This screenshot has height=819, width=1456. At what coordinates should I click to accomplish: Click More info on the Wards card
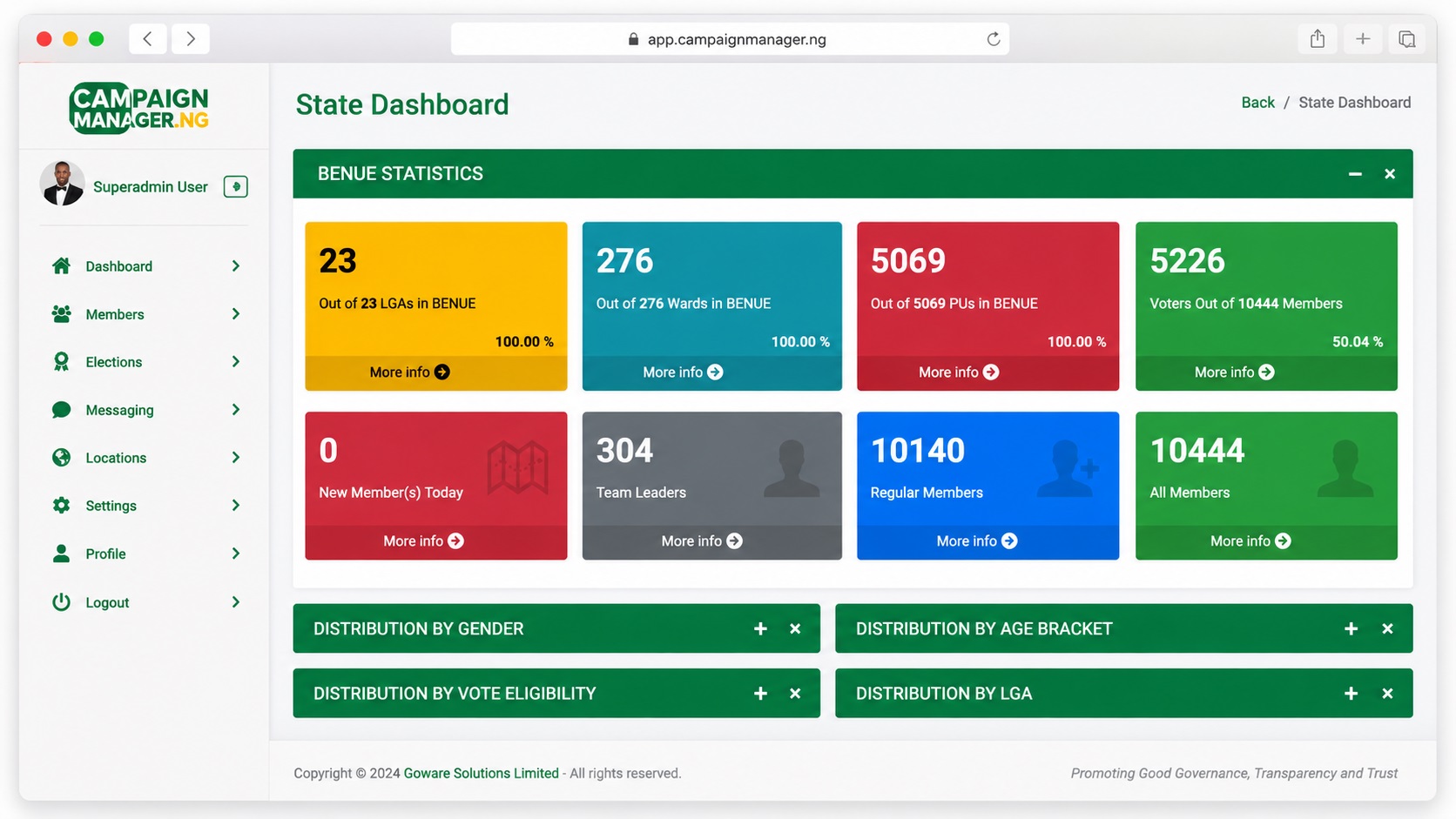click(683, 372)
